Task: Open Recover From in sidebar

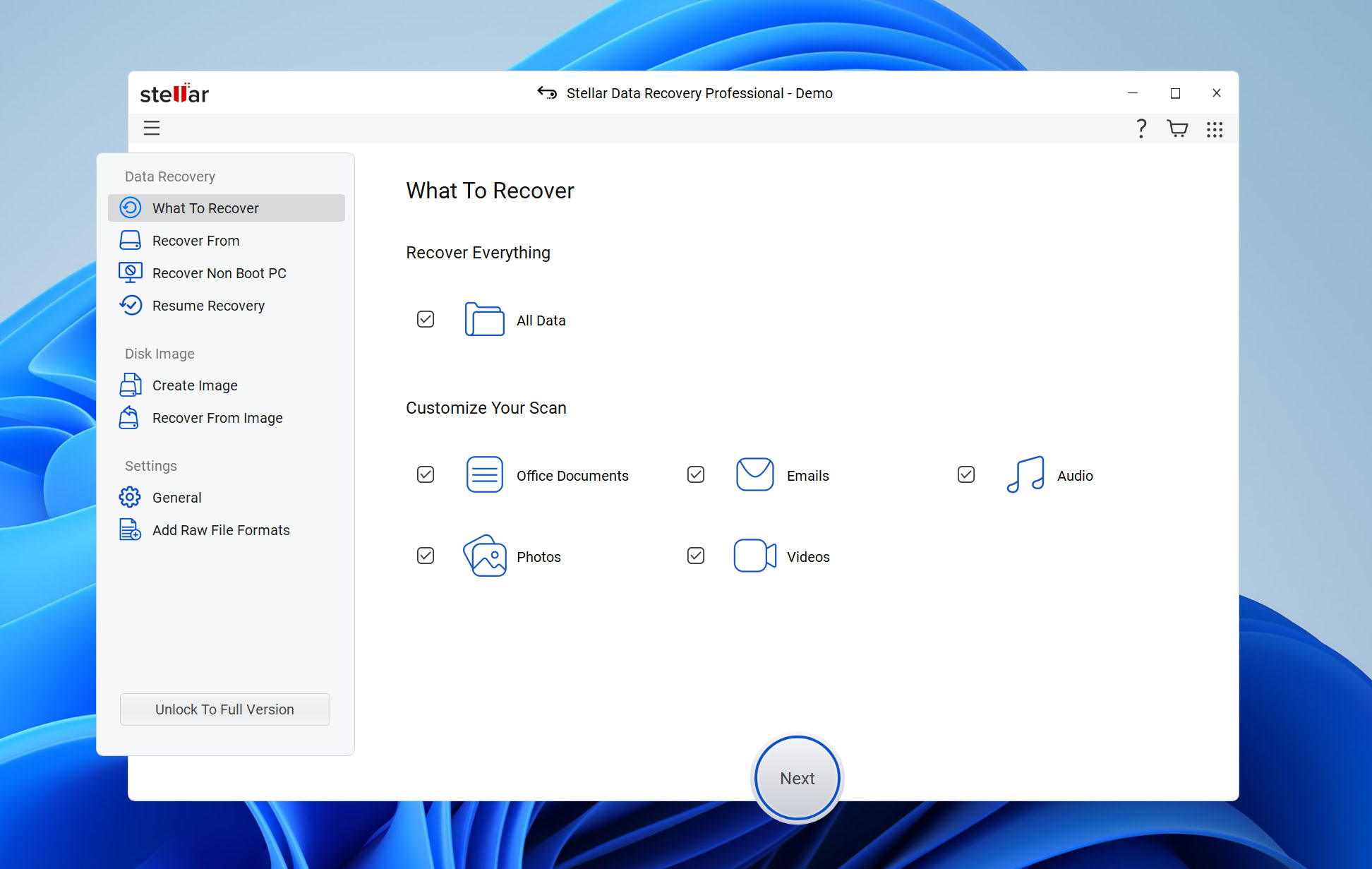Action: (x=227, y=240)
